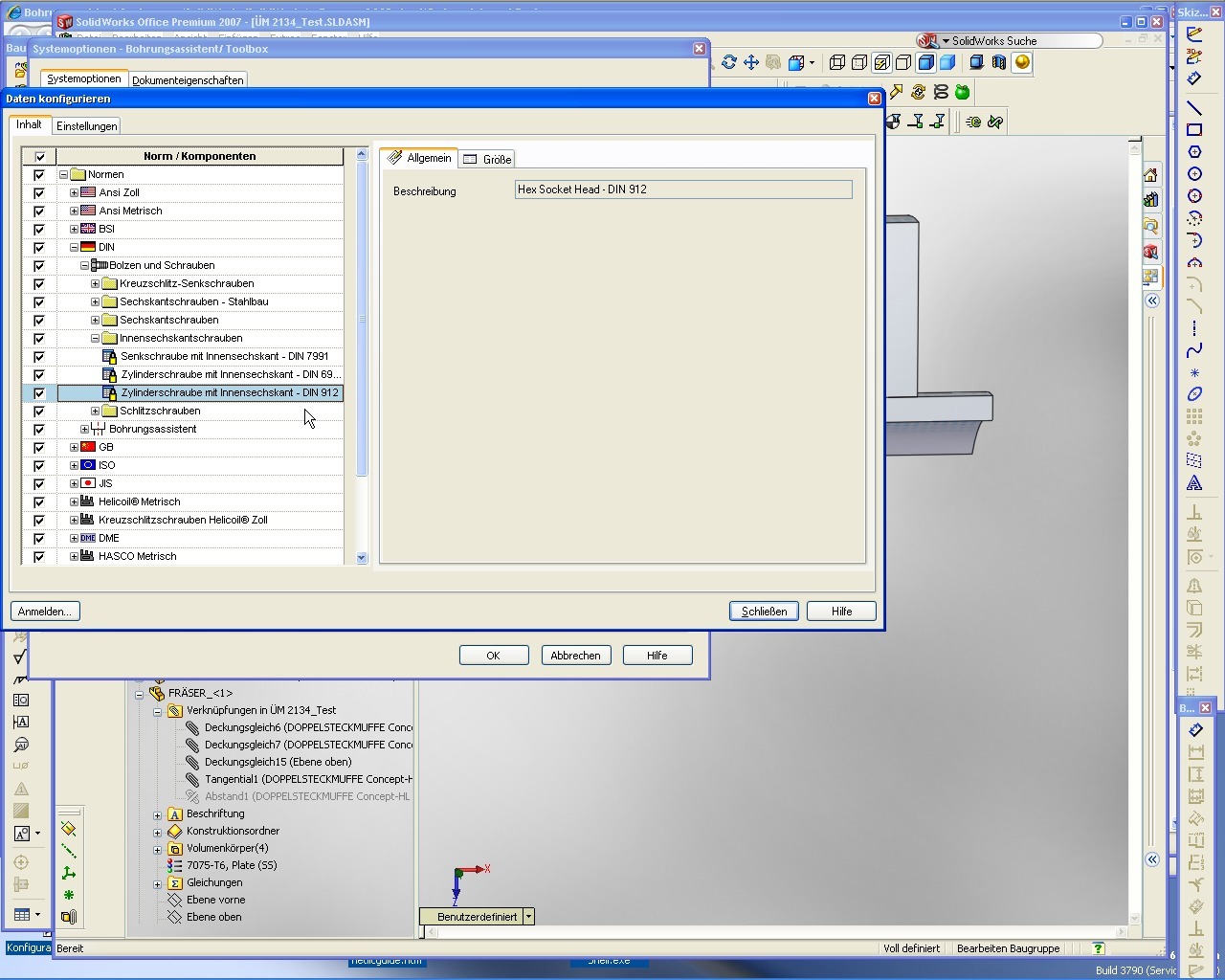
Task: Select the Spline sketch tool
Action: 1194,350
